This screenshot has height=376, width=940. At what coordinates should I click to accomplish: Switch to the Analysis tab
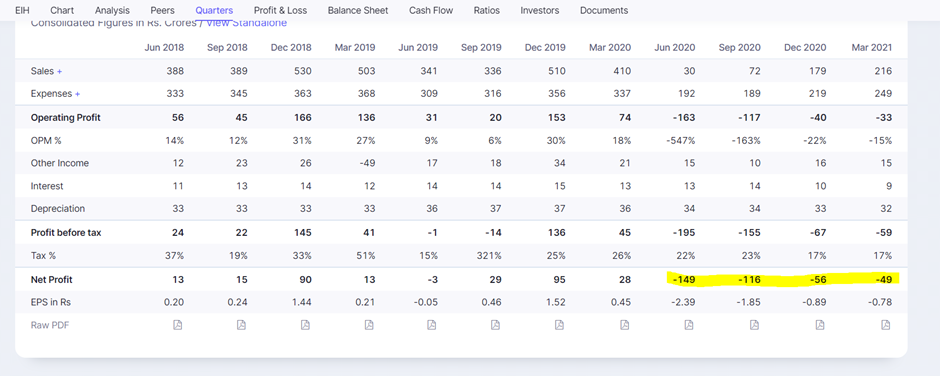pyautogui.click(x=112, y=10)
